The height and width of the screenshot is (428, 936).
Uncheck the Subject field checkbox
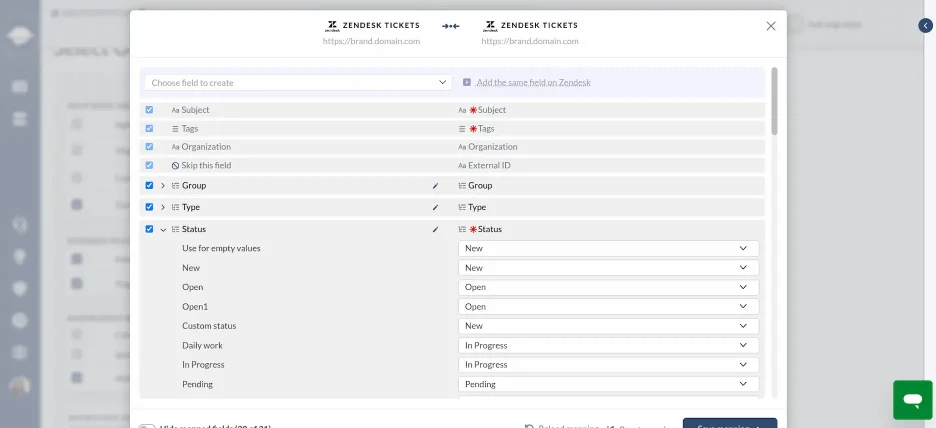click(149, 110)
